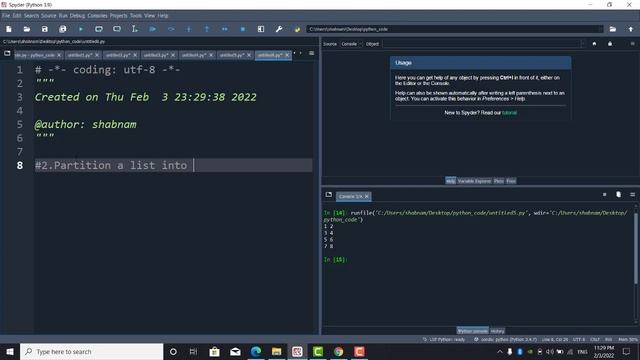
Task: Open the Projects menu
Action: tap(118, 16)
